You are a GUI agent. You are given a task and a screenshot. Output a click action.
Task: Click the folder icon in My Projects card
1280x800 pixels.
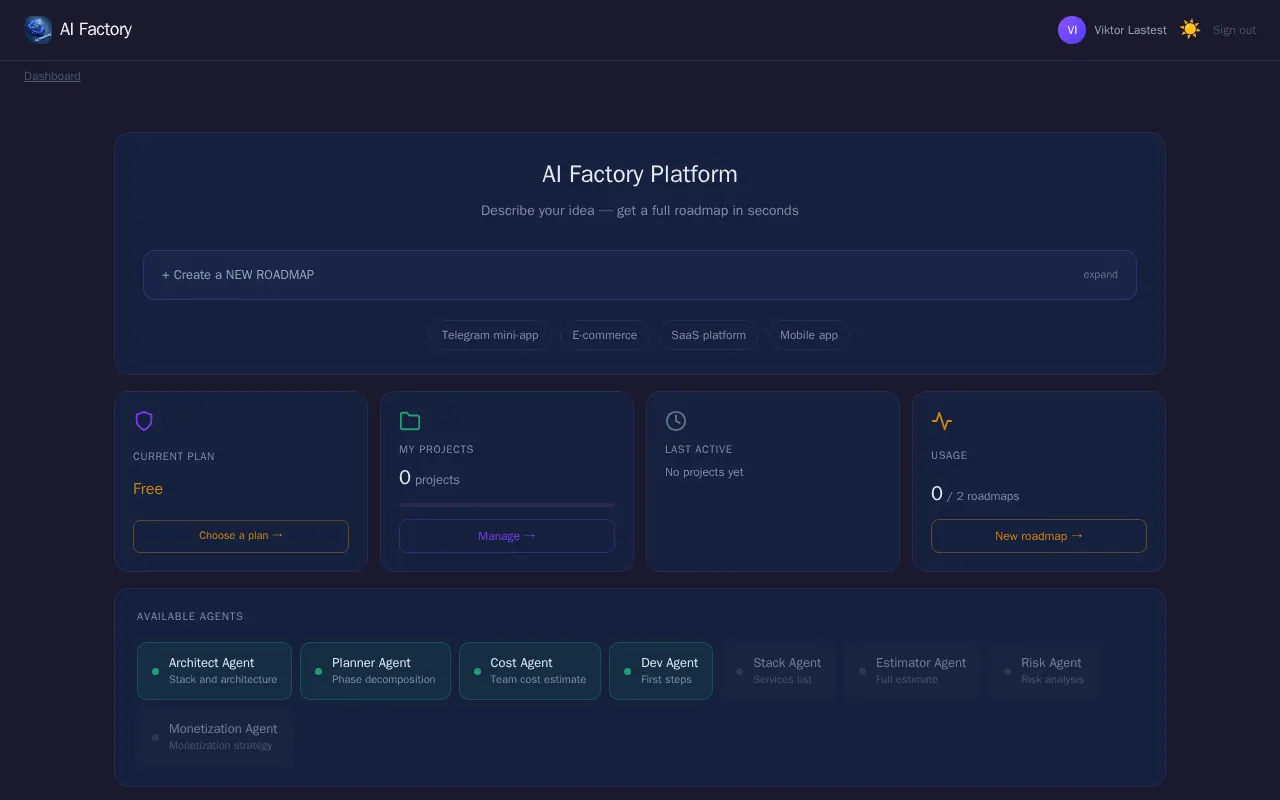click(410, 421)
